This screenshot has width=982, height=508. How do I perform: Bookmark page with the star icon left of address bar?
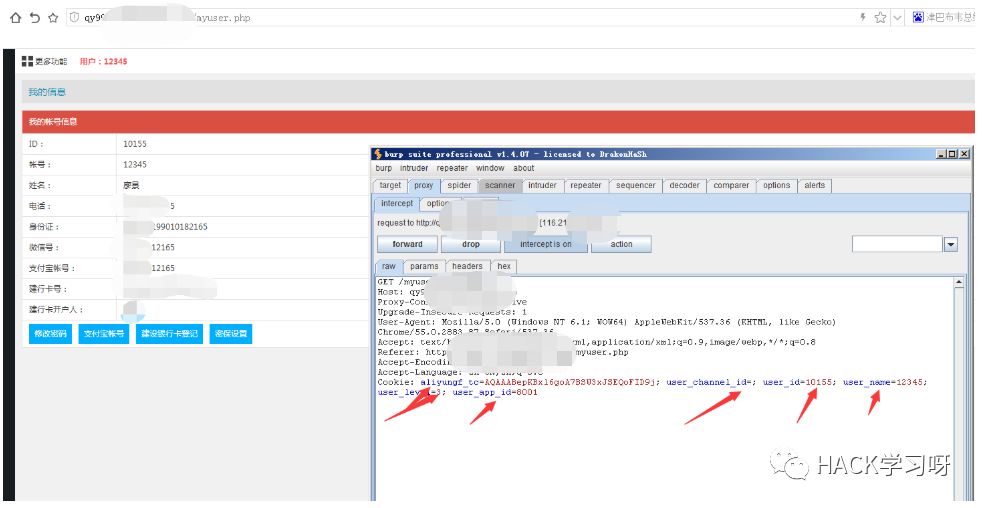53,18
